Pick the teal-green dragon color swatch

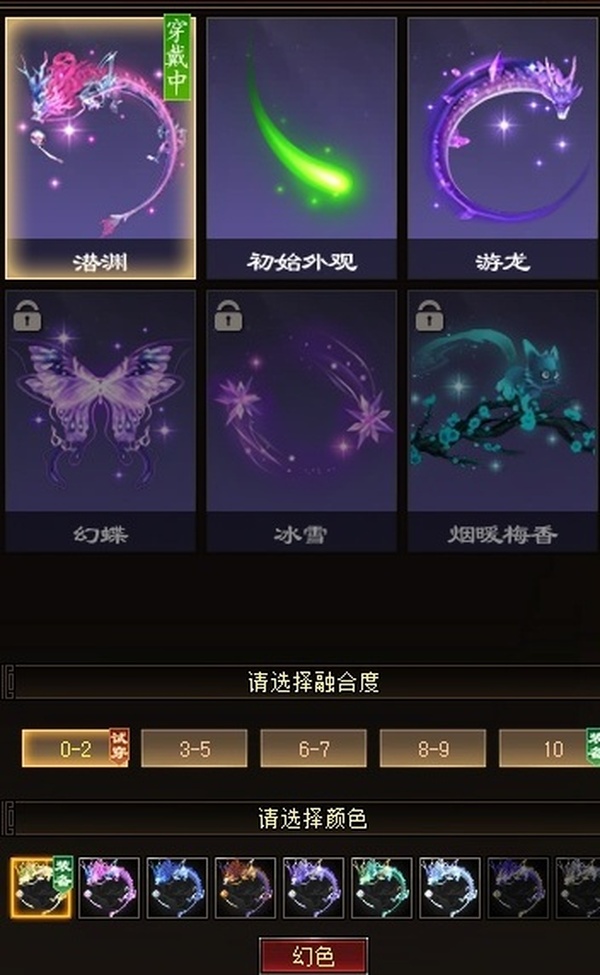(x=381, y=888)
